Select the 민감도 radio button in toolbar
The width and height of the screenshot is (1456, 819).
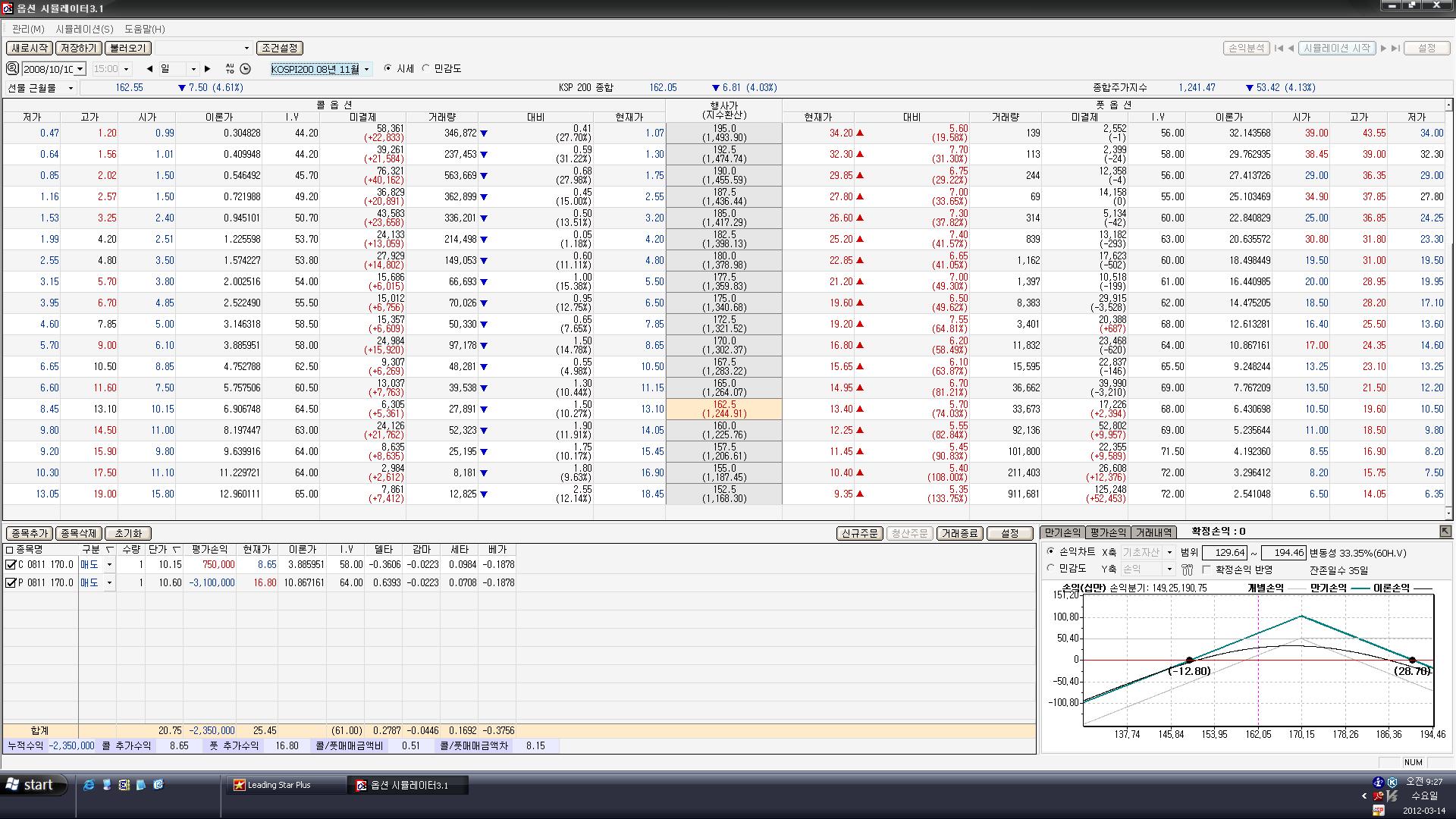[426, 68]
